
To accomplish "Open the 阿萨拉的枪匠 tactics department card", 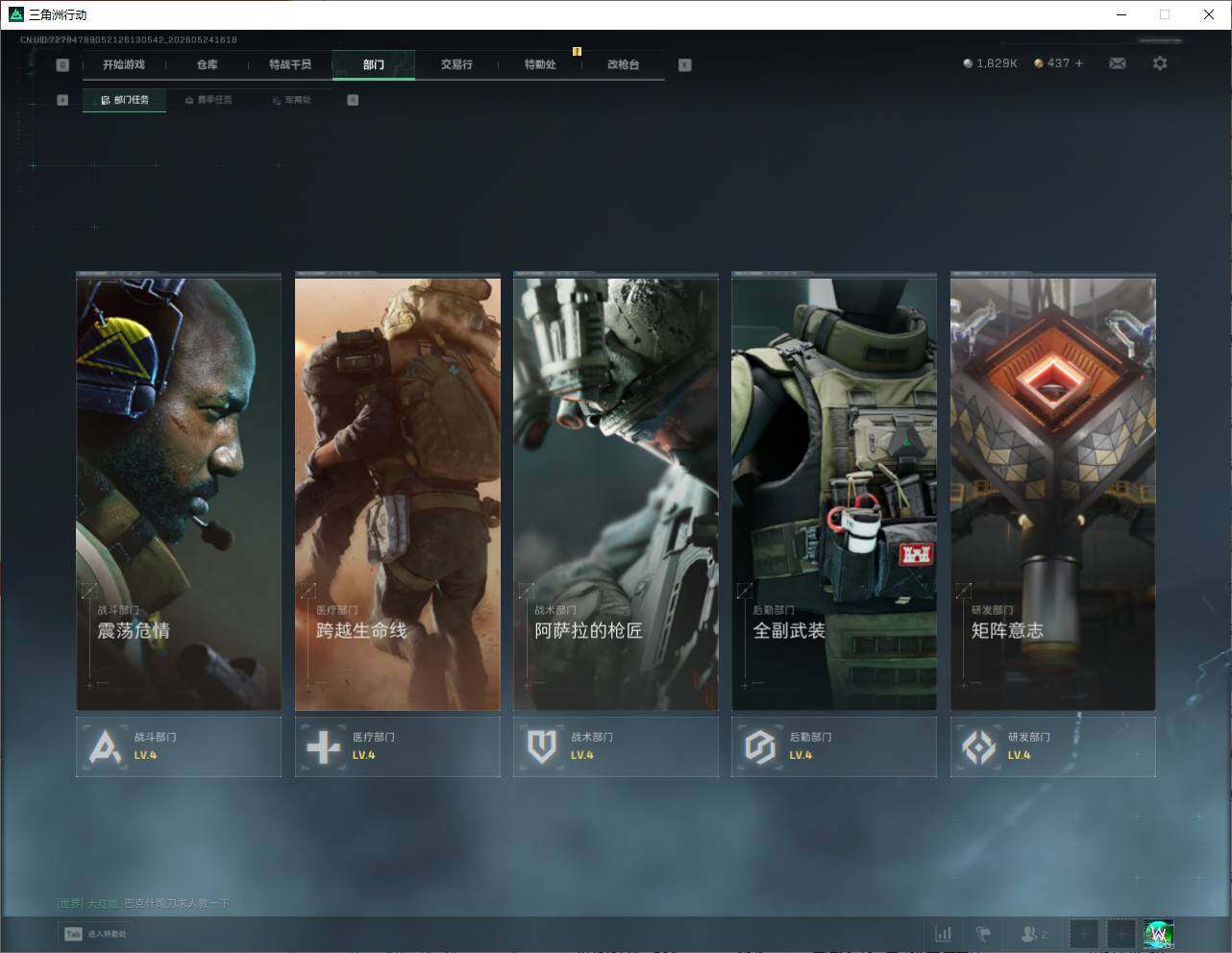I will click(x=616, y=492).
